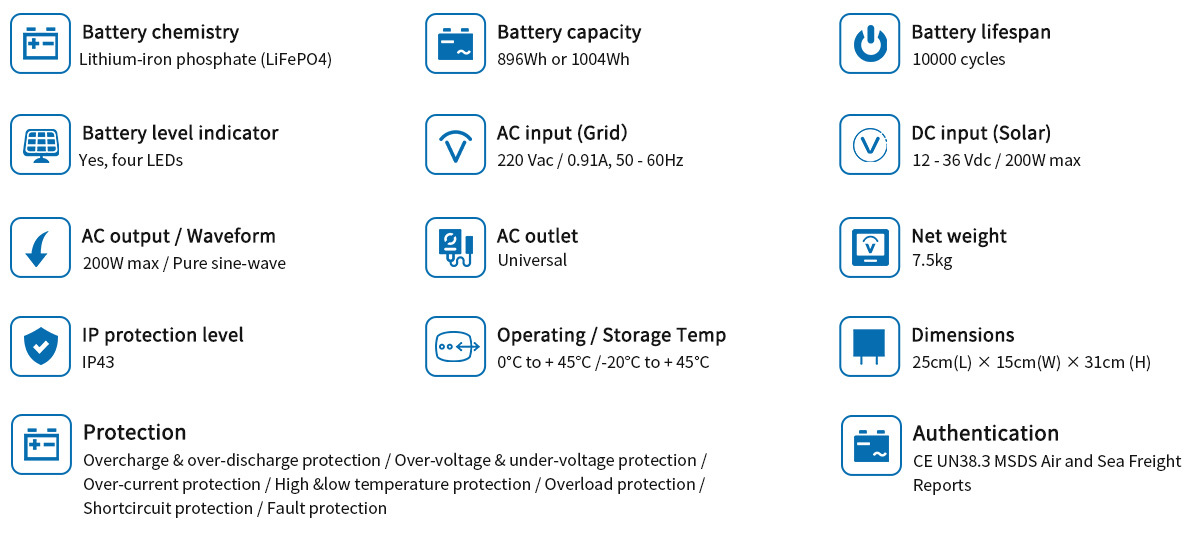Click the Battery chemistry icon
Image resolution: width=1191 pixels, height=539 pixels.
[x=40, y=43]
